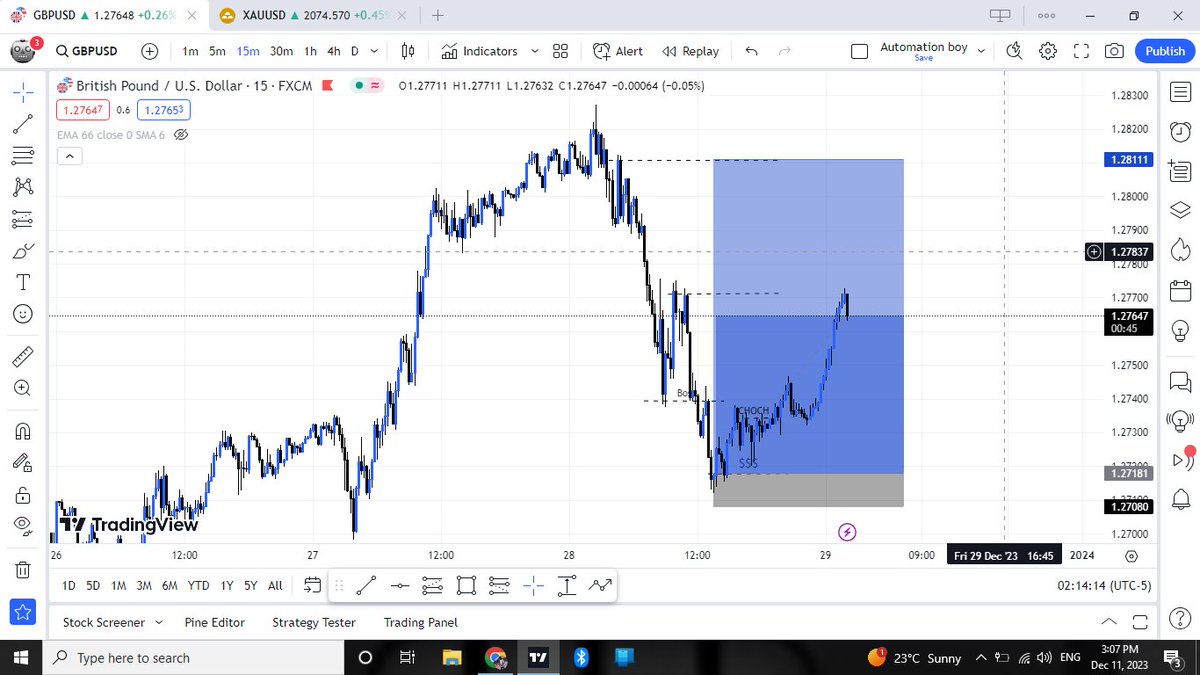Click the Publish button
This screenshot has width=1200, height=675.
[x=1165, y=51]
